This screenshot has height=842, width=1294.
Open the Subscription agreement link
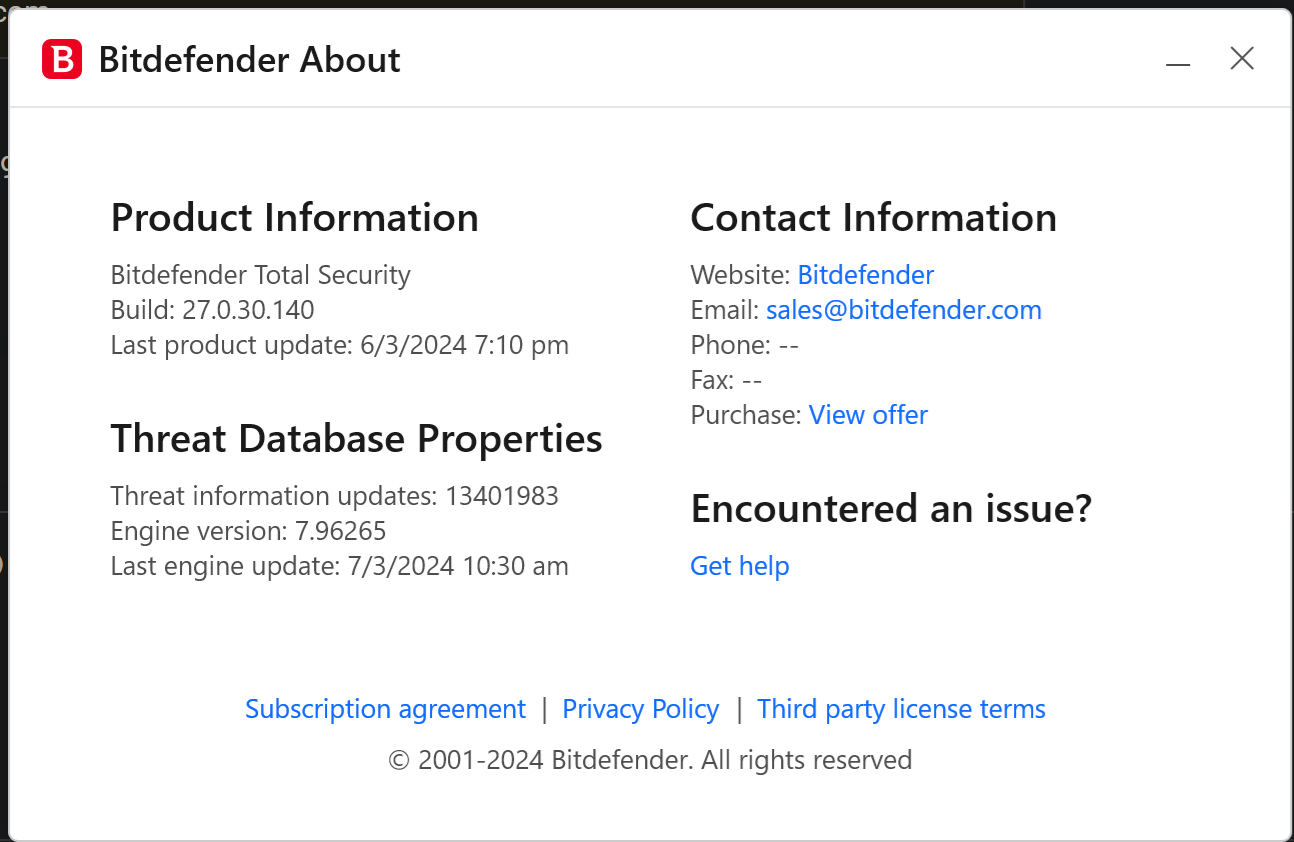[385, 709]
